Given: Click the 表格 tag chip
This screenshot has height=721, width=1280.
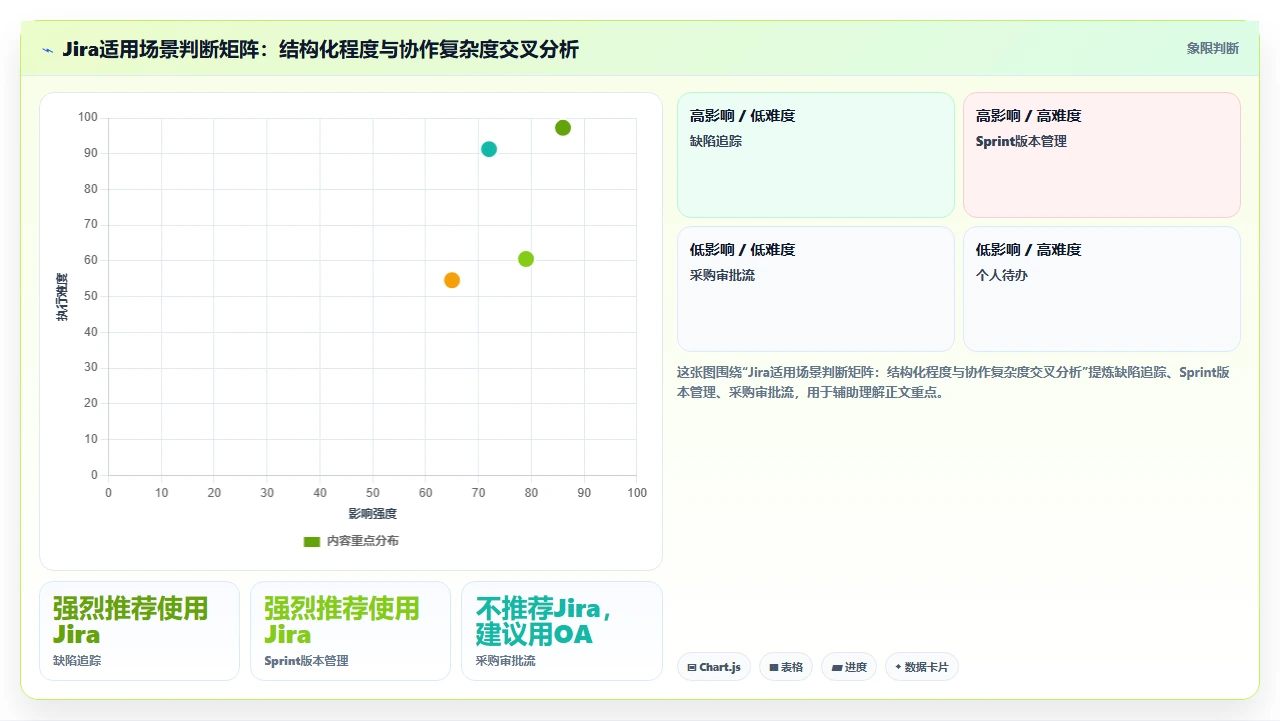Looking at the screenshot, I should click(x=786, y=667).
